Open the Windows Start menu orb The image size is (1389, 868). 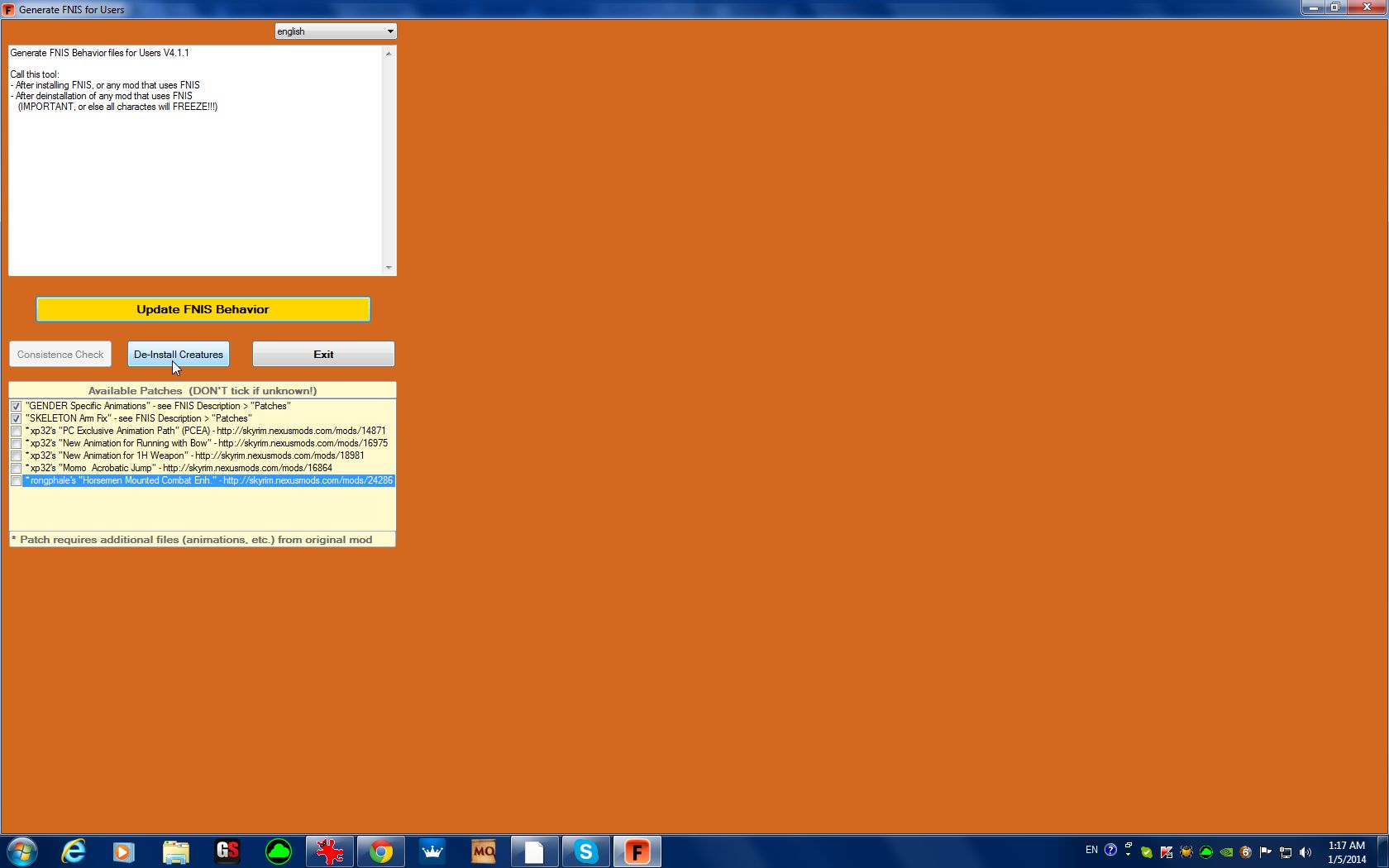coord(22,851)
